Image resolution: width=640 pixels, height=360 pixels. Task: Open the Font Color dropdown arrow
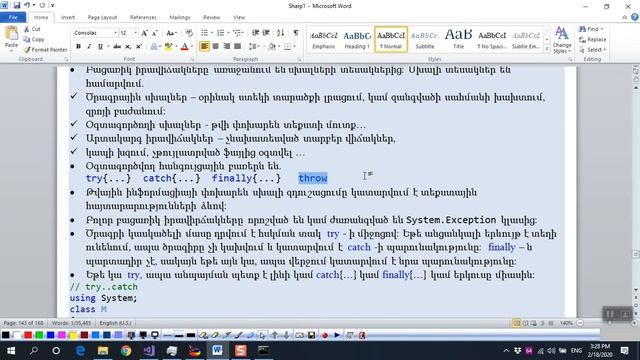pyautogui.click(x=192, y=47)
